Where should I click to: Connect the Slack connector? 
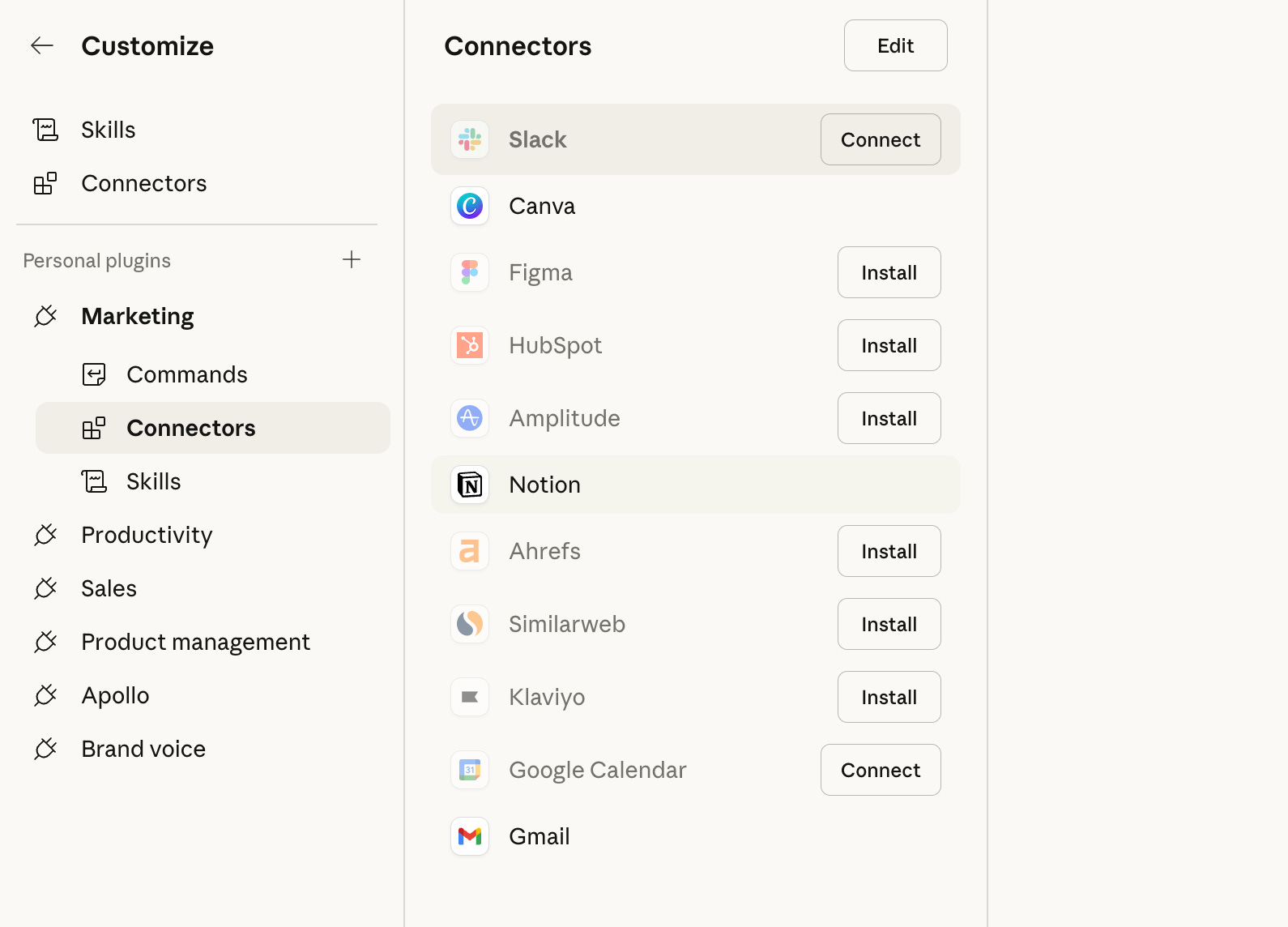881,139
